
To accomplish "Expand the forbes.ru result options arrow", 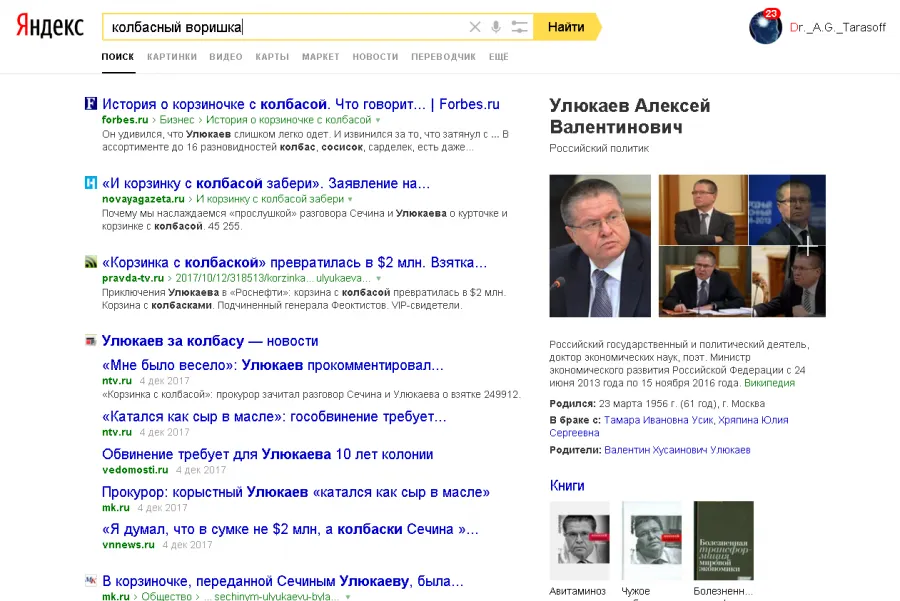I will click(x=378, y=120).
